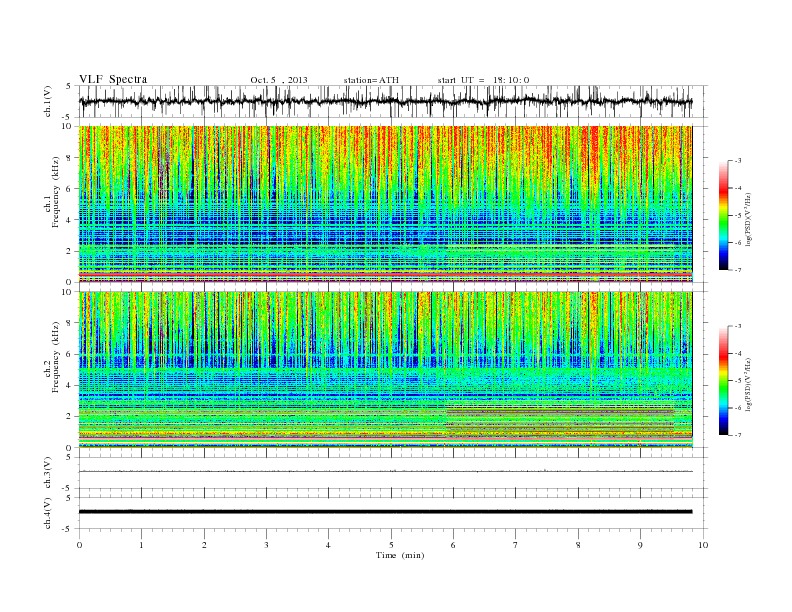792x612 pixels.
Task: Click the "VLF Spectra" plot title
Action: coord(113,79)
